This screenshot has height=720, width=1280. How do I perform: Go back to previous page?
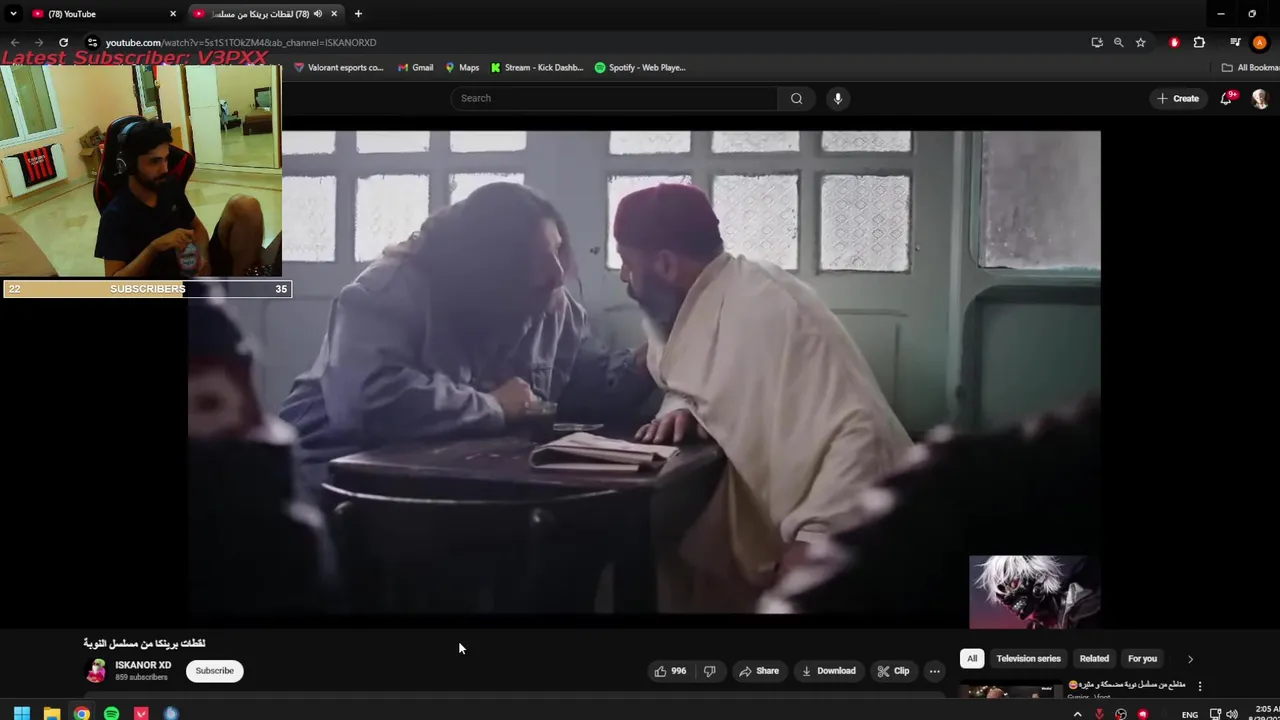click(15, 42)
